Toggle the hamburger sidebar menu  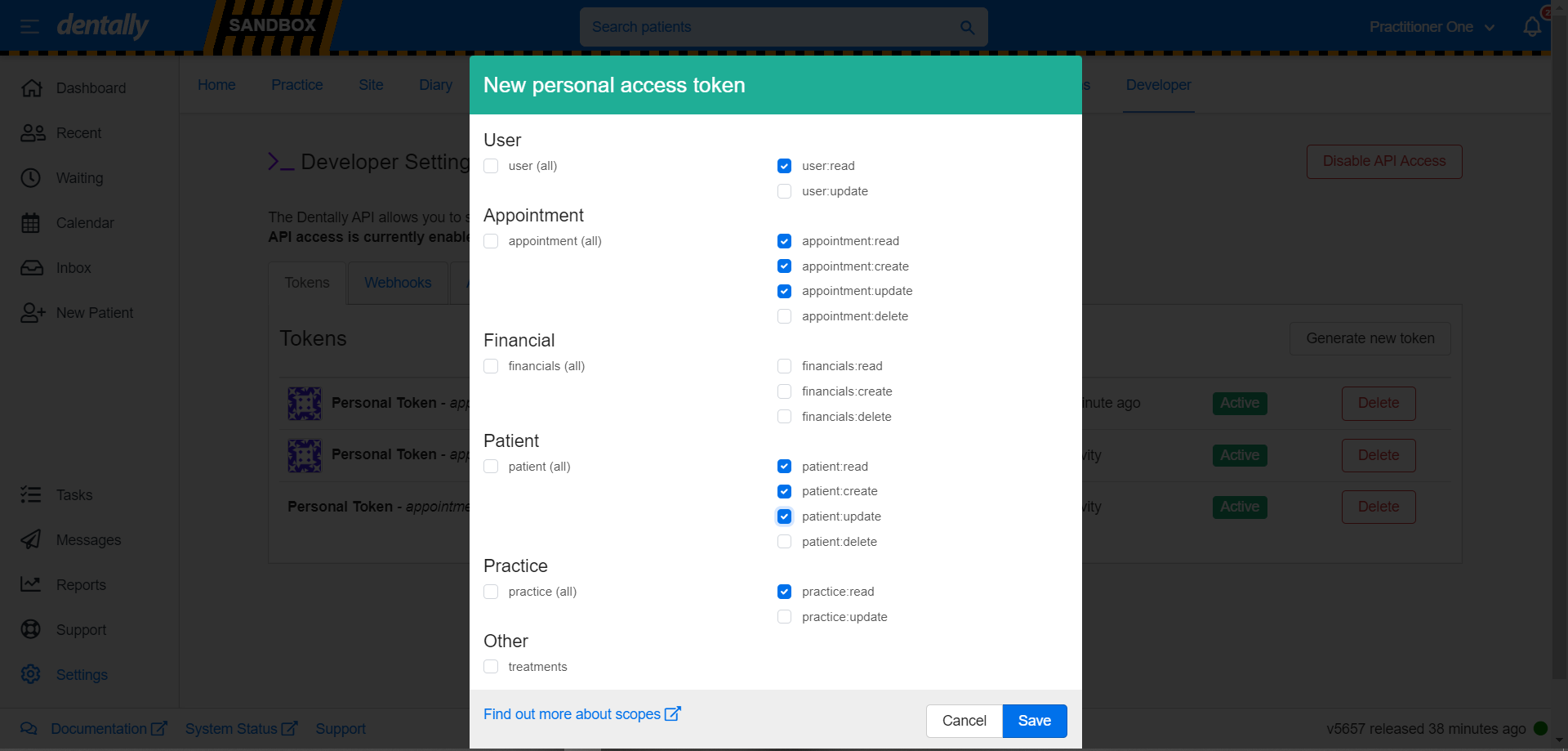(x=29, y=27)
